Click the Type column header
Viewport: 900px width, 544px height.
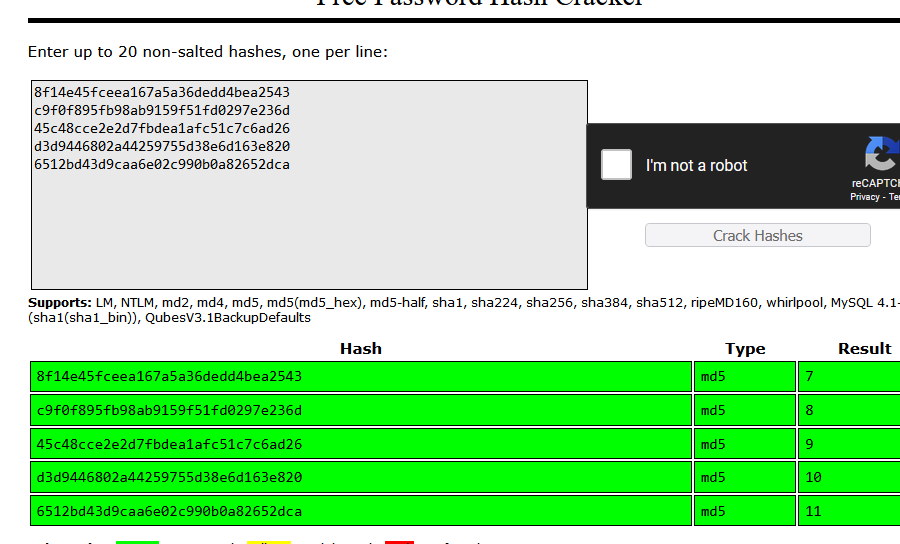tap(745, 349)
